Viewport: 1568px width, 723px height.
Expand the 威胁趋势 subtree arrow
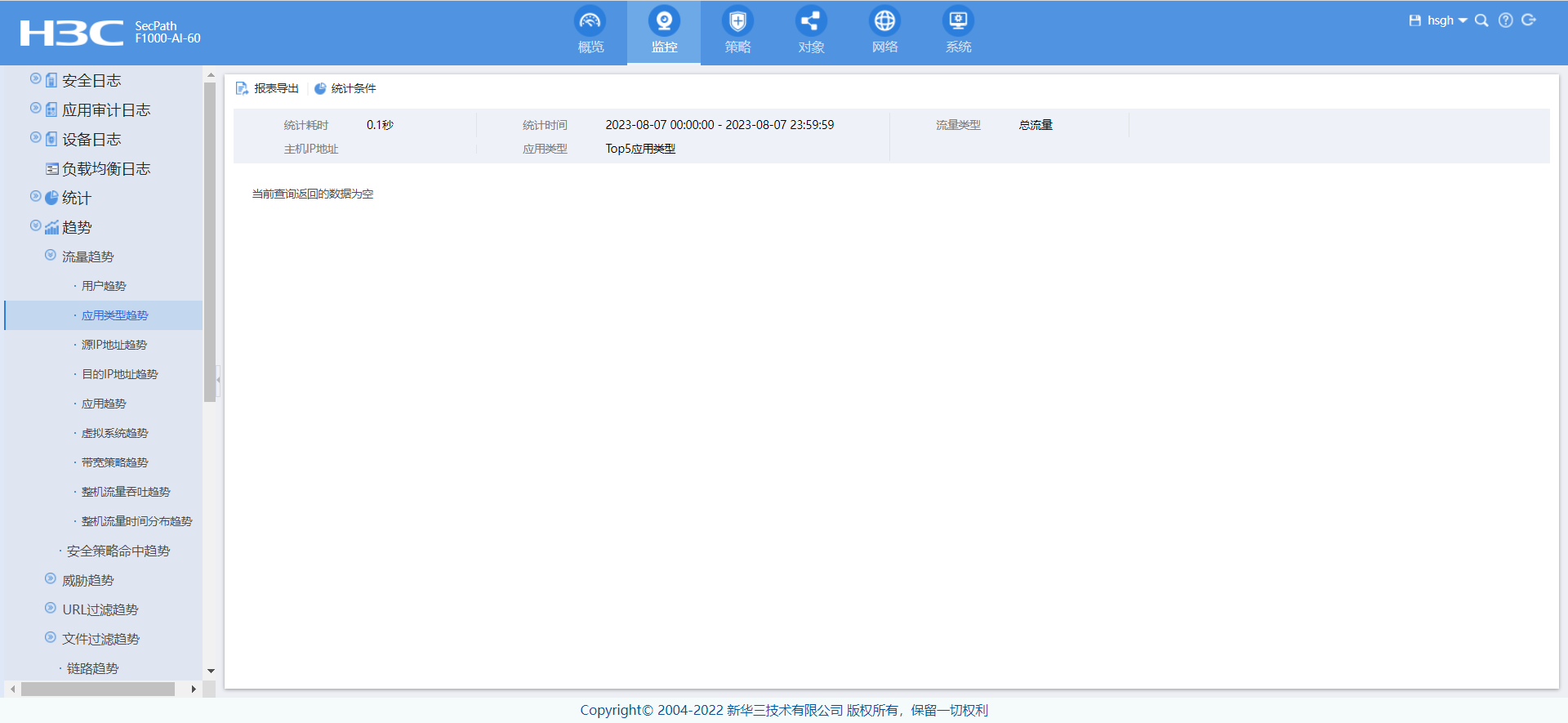51,578
